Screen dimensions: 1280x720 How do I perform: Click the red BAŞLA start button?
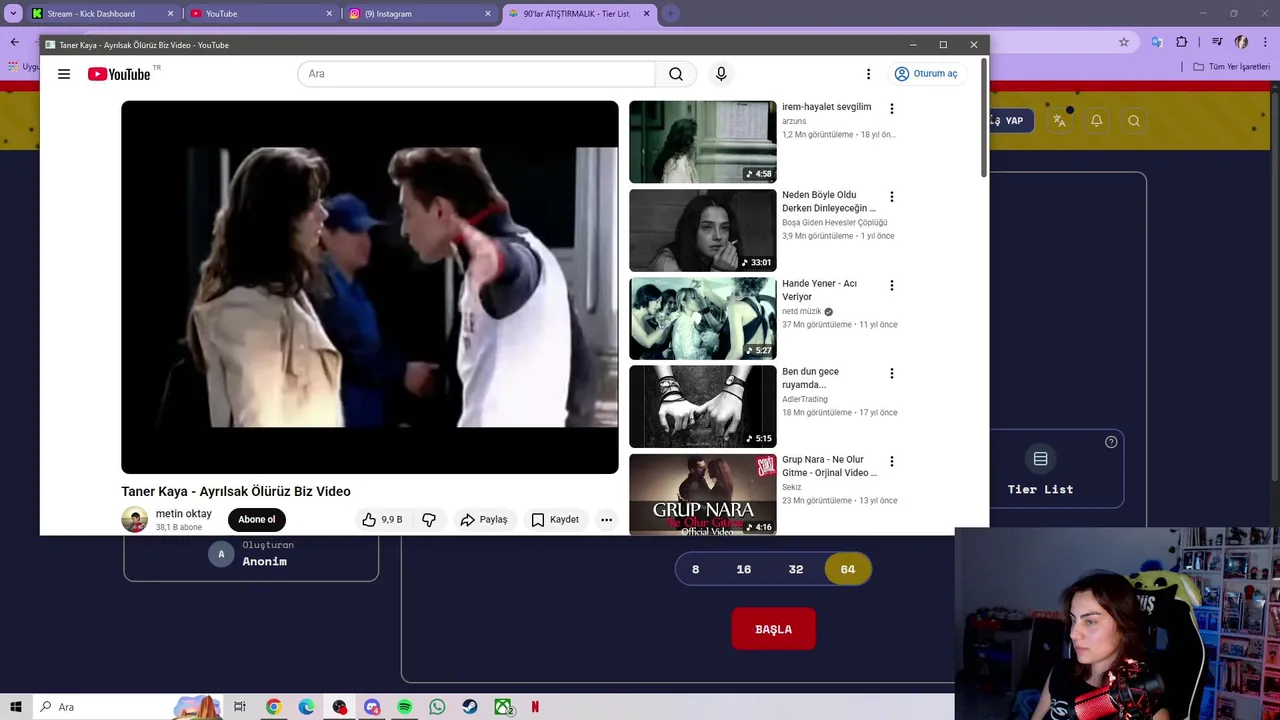(774, 629)
